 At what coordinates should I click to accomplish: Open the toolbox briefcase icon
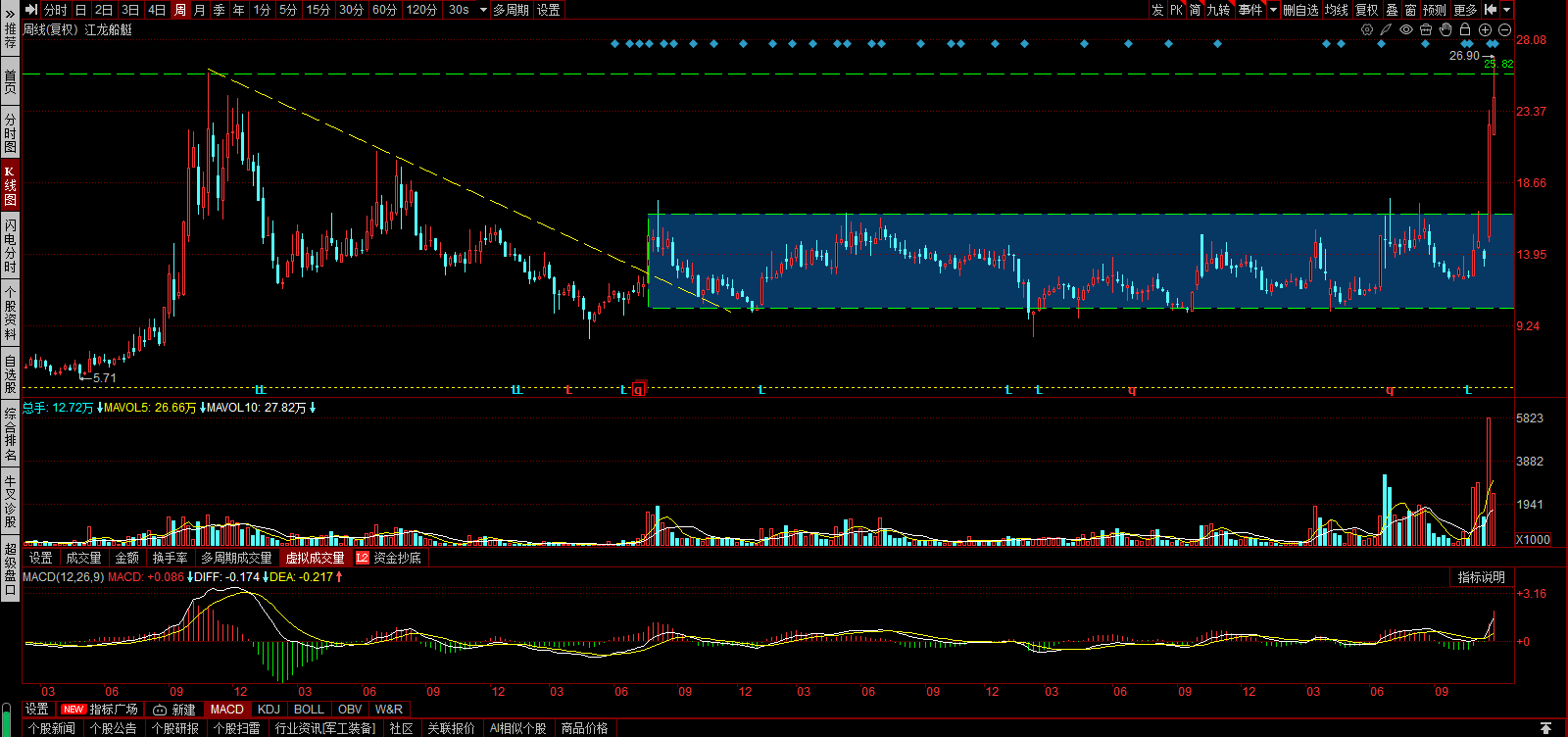tap(1426, 29)
